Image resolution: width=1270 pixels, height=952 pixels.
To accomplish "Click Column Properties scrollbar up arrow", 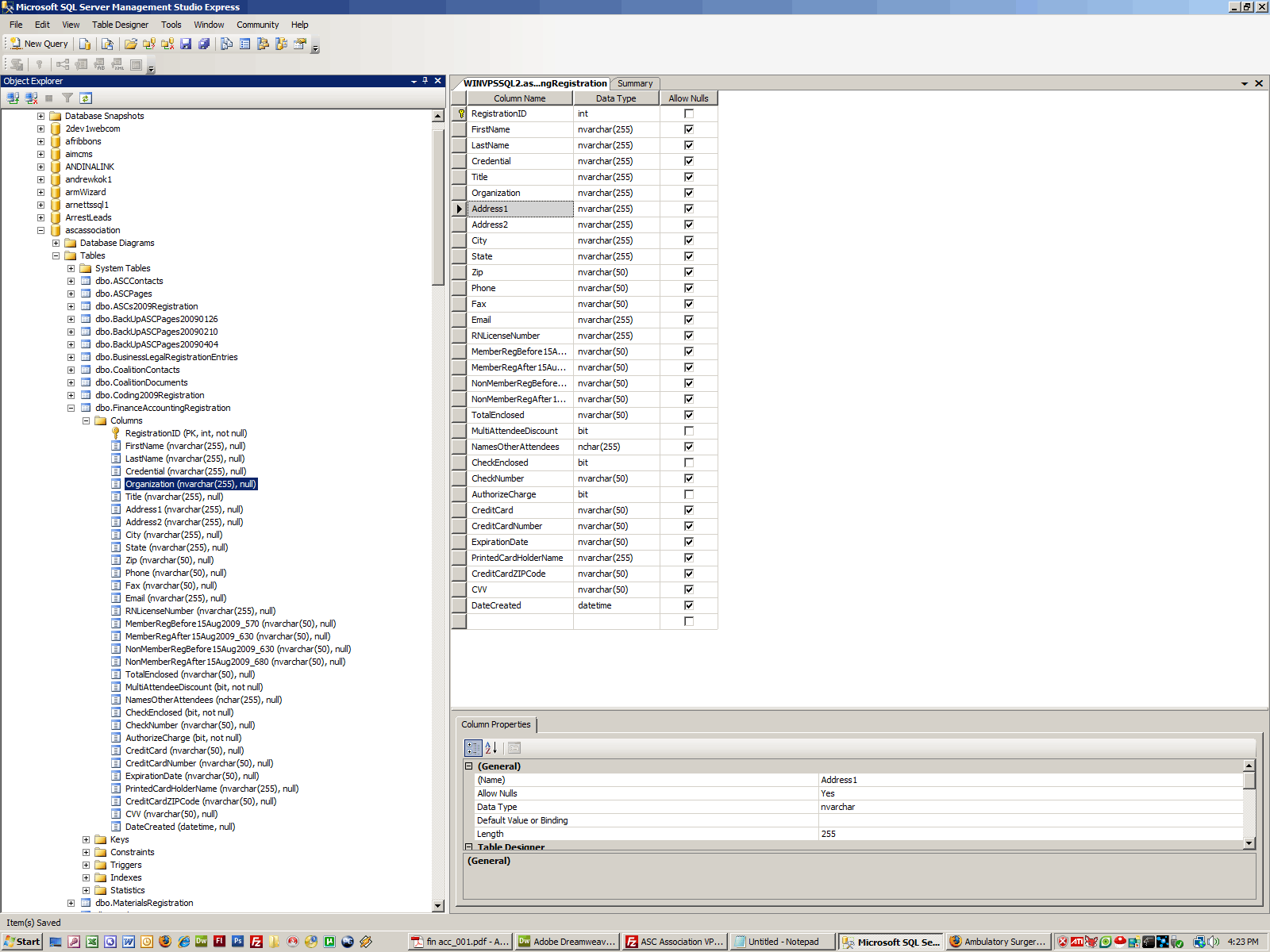I will 1249,766.
